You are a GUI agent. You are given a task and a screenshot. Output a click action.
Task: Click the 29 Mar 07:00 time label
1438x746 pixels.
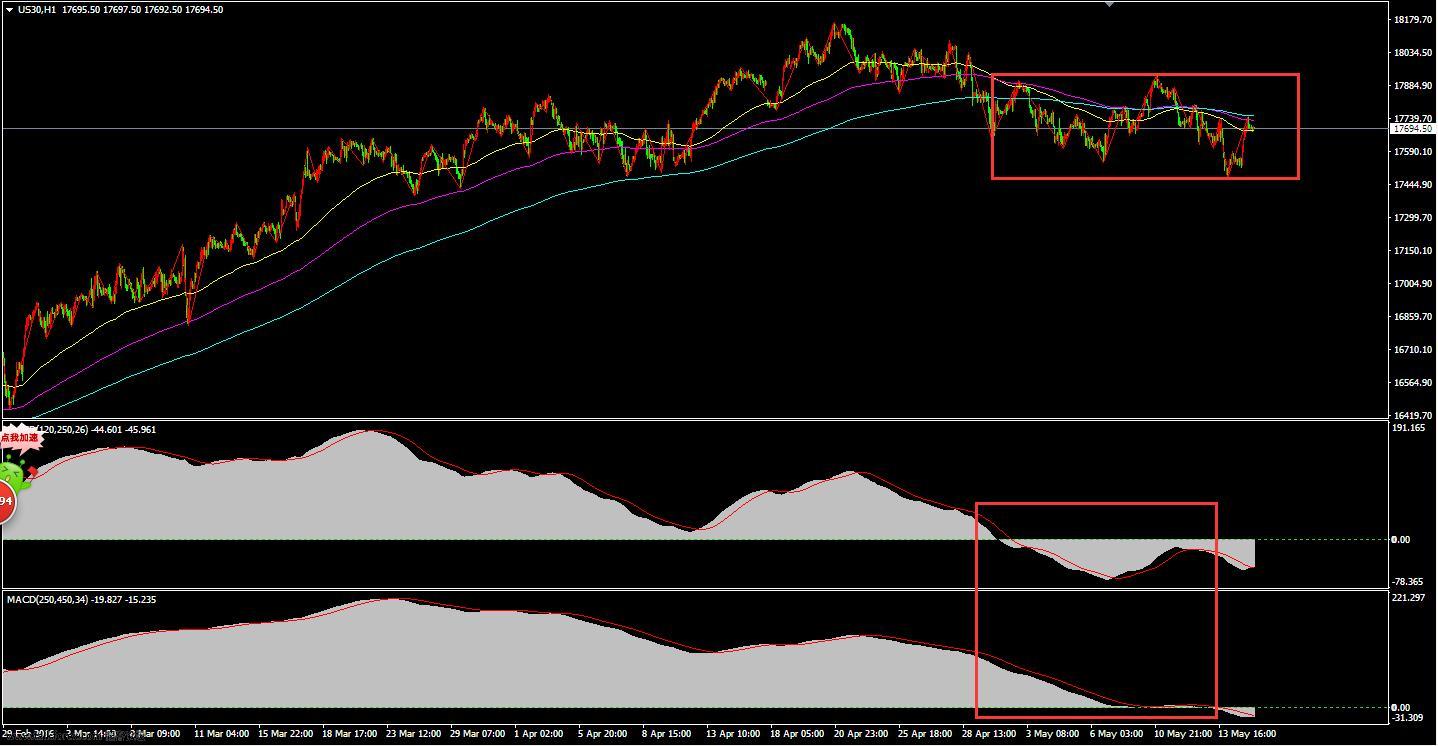478,734
